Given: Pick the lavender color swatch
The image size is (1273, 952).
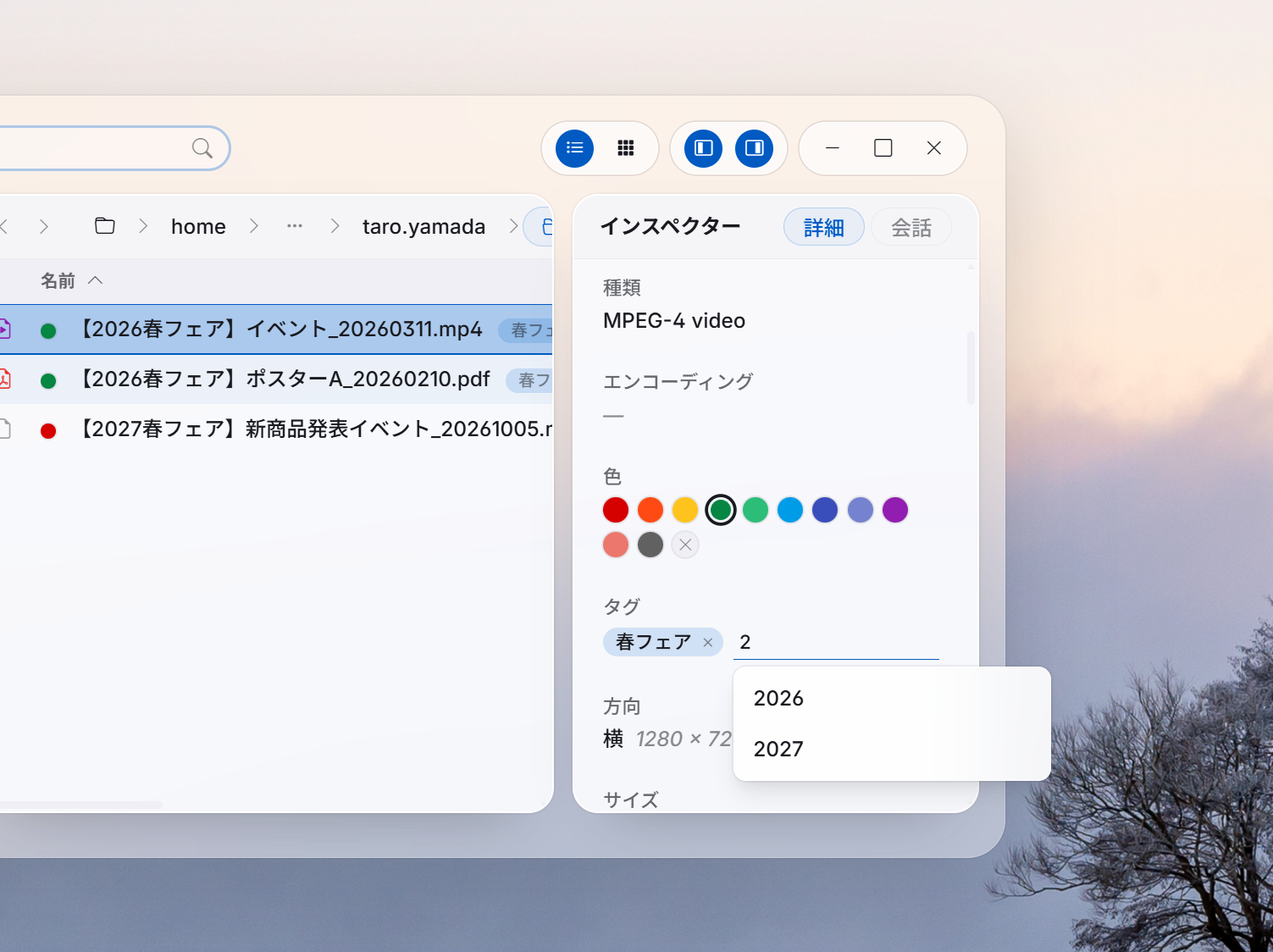Looking at the screenshot, I should tap(861, 510).
